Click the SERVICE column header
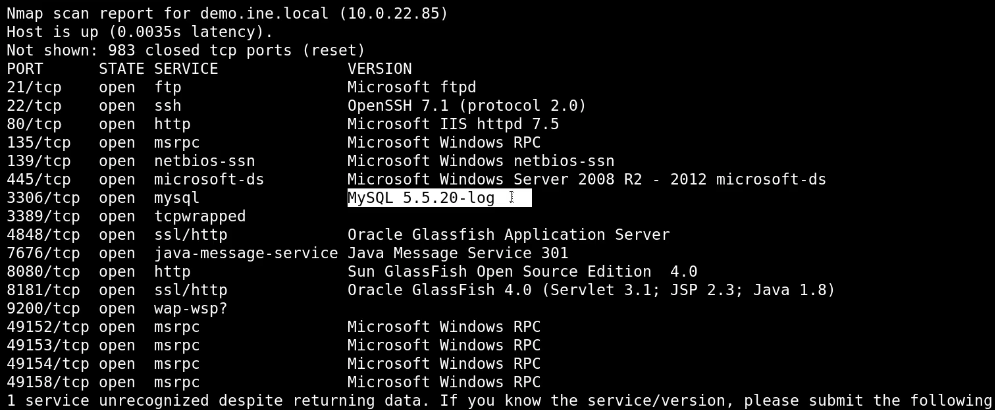This screenshot has height=410, width=995. [x=186, y=69]
